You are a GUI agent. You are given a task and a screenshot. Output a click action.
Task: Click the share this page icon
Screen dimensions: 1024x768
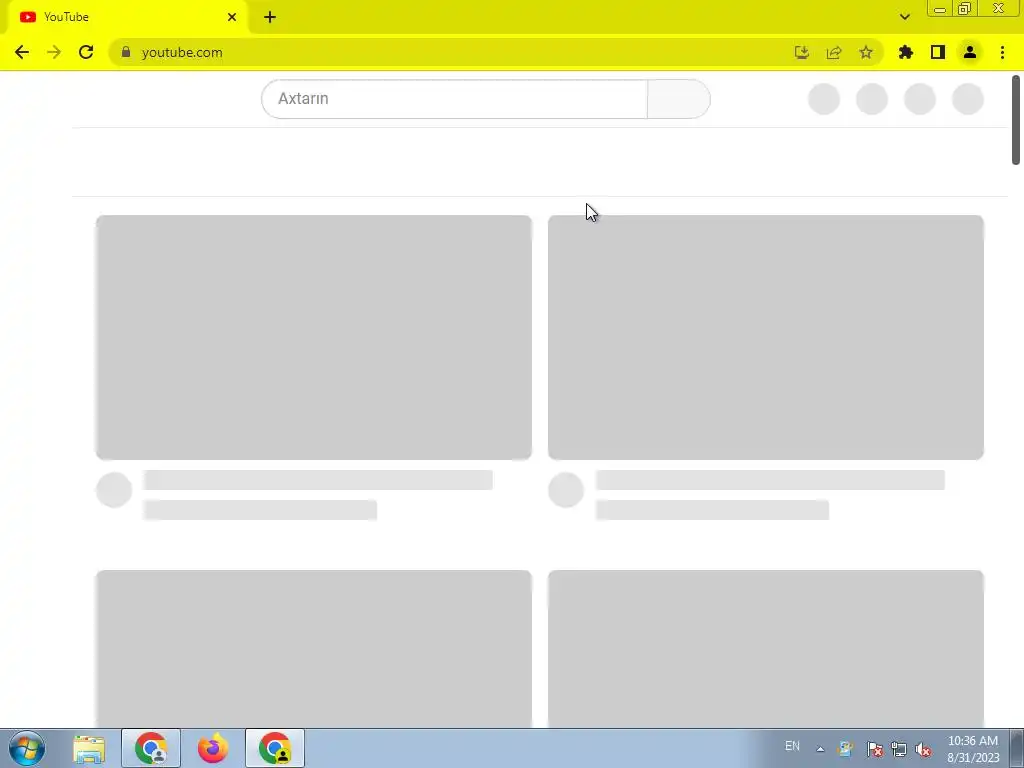point(834,52)
